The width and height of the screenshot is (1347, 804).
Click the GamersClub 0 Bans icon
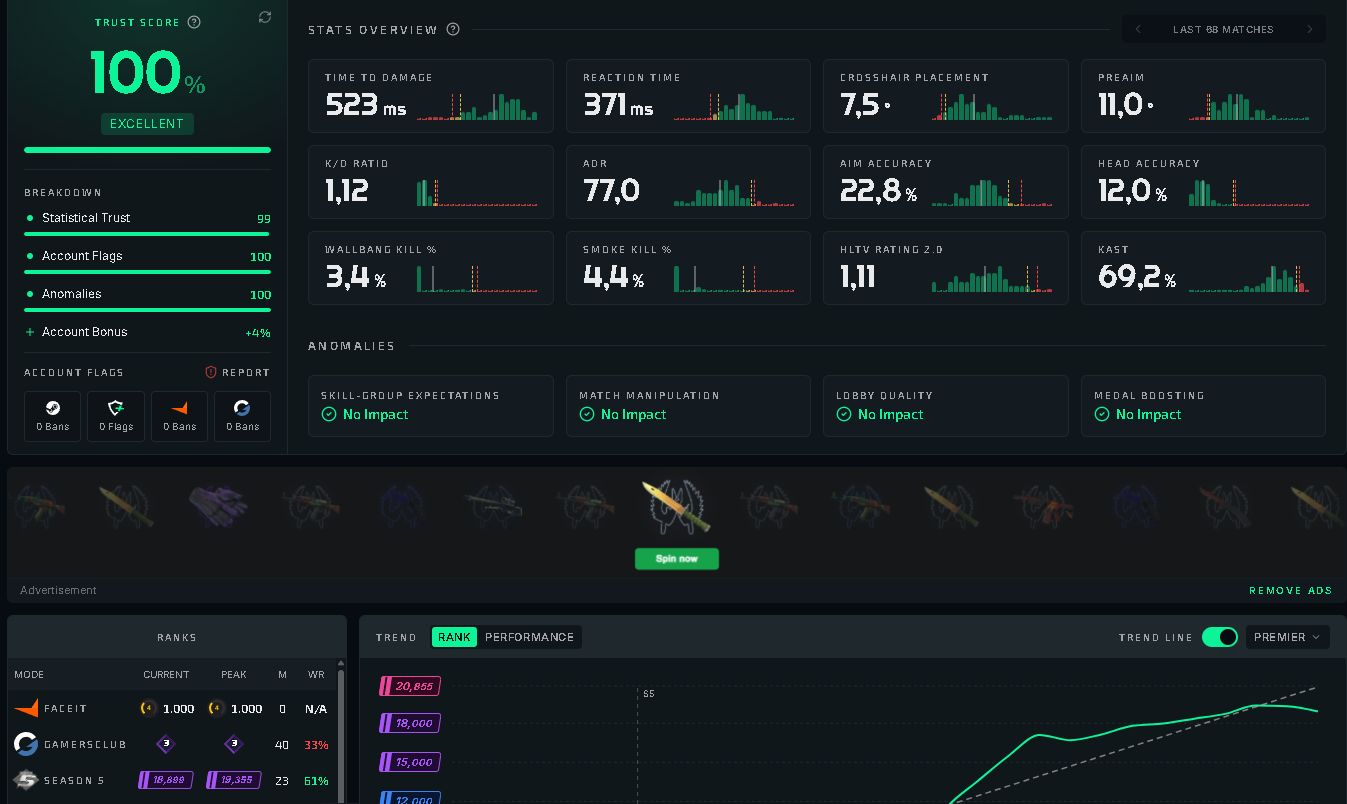[x=242, y=408]
